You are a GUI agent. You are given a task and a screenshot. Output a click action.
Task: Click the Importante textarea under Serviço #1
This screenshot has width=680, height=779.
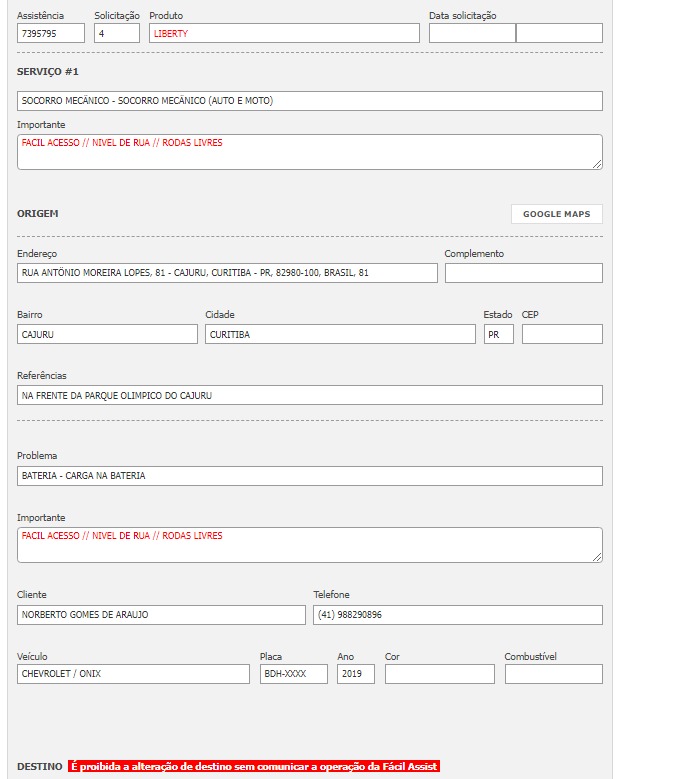click(310, 152)
